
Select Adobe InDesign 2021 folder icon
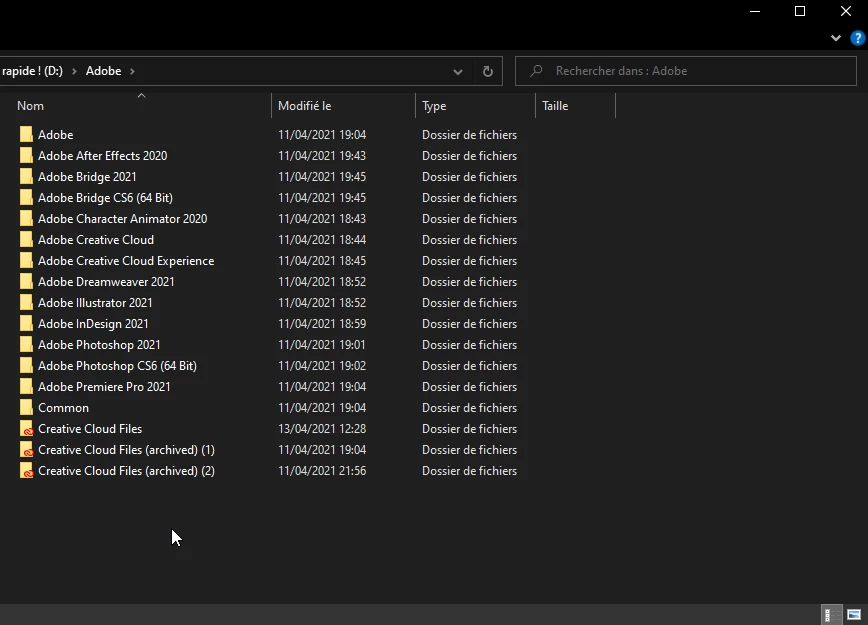point(26,324)
